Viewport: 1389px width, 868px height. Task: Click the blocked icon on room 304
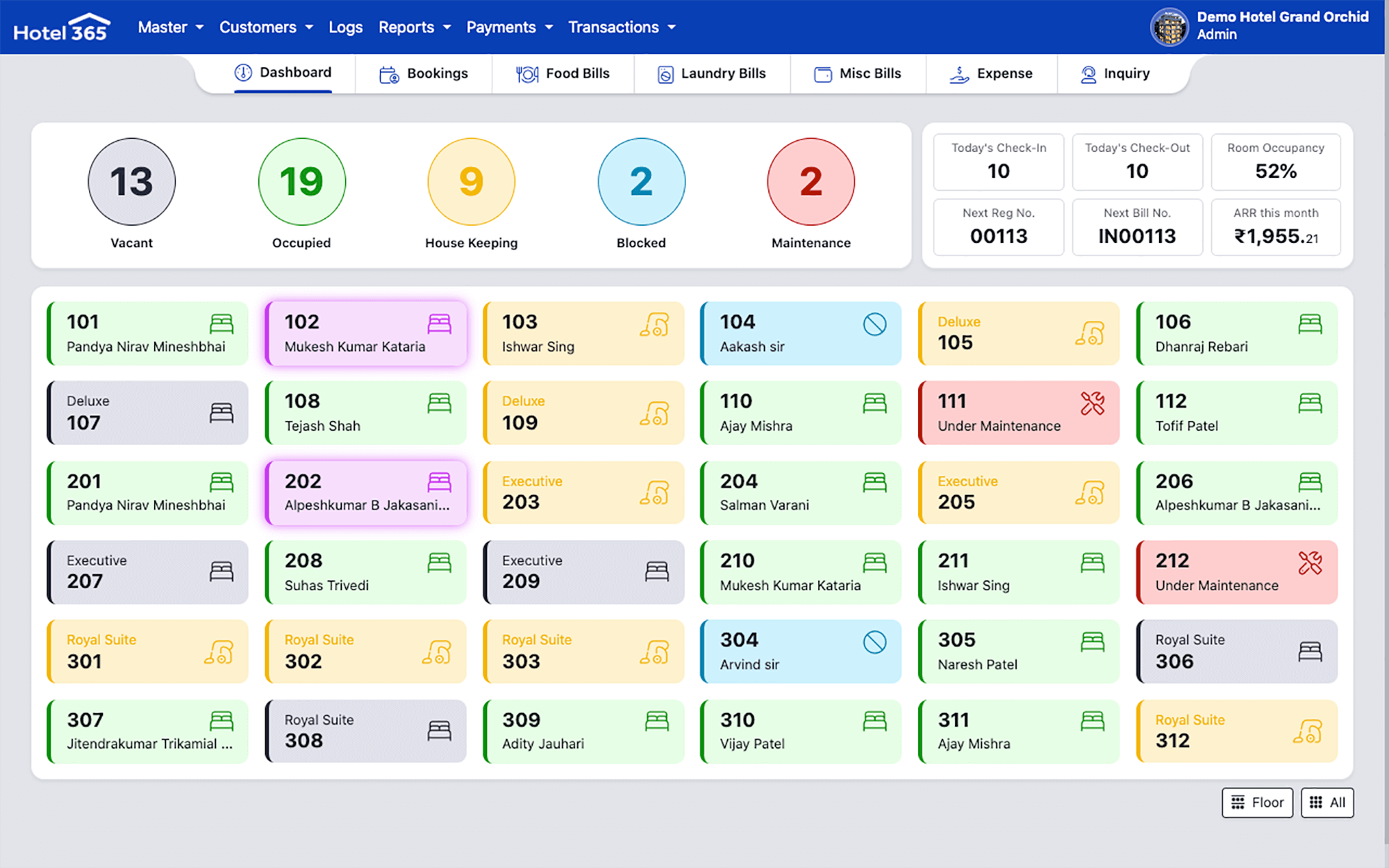tap(874, 642)
